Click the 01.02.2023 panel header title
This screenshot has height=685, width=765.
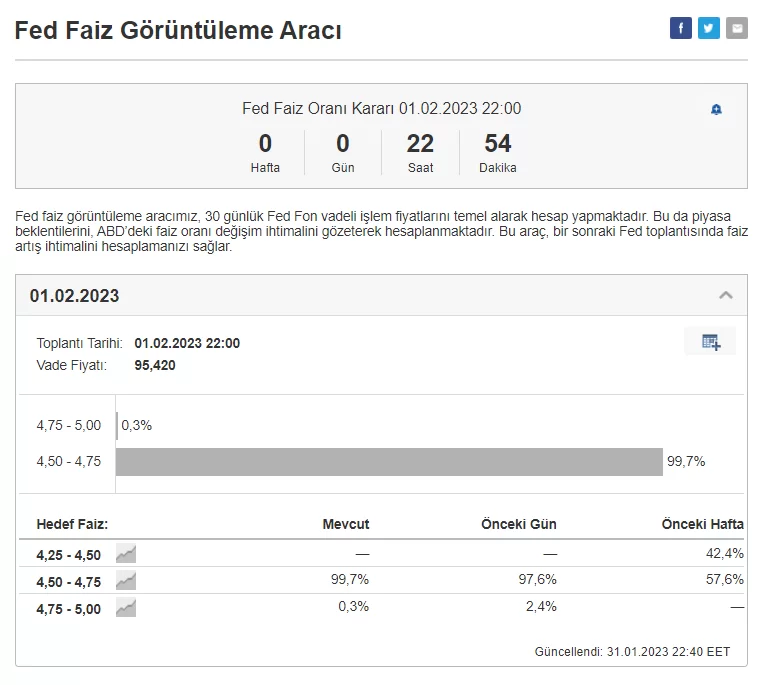[x=74, y=296]
